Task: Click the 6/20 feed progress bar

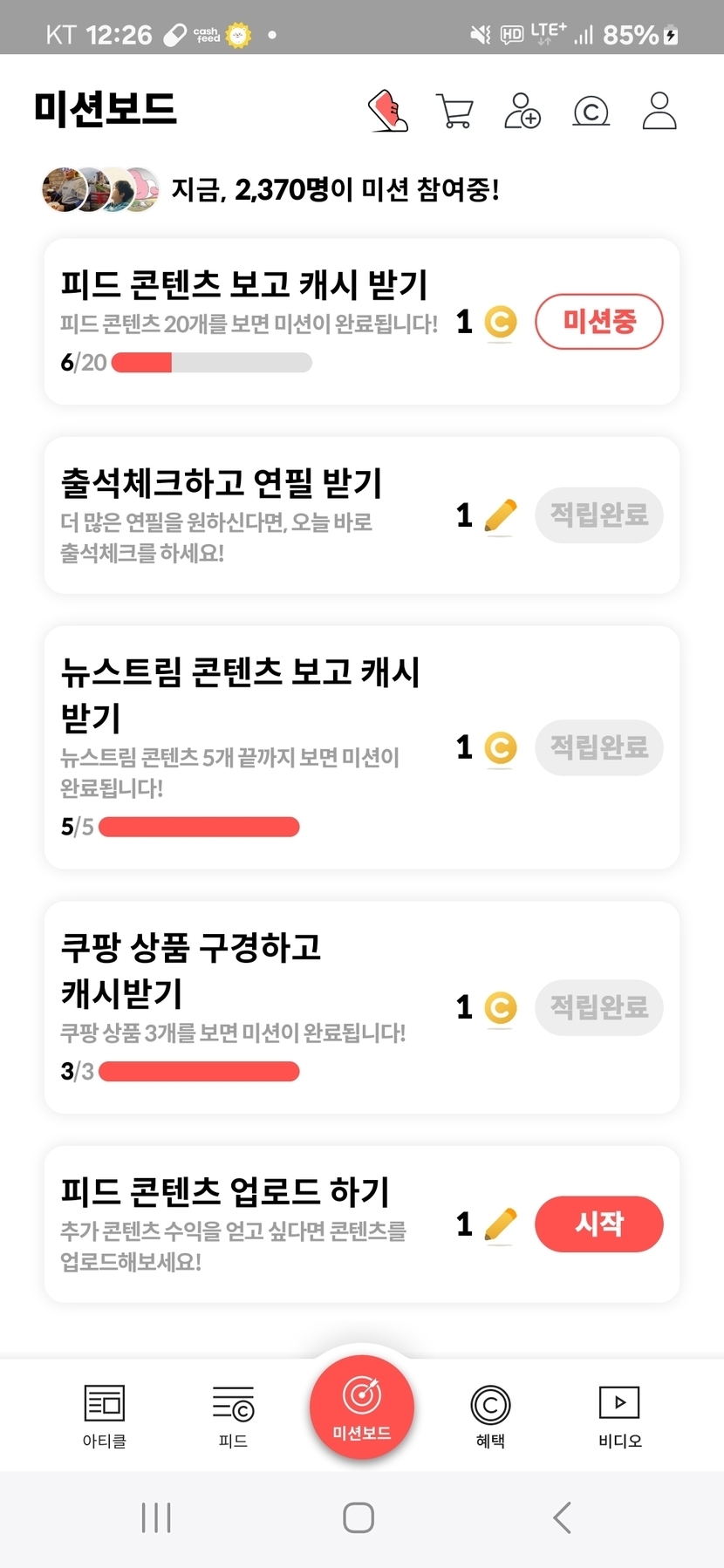Action: coord(212,363)
